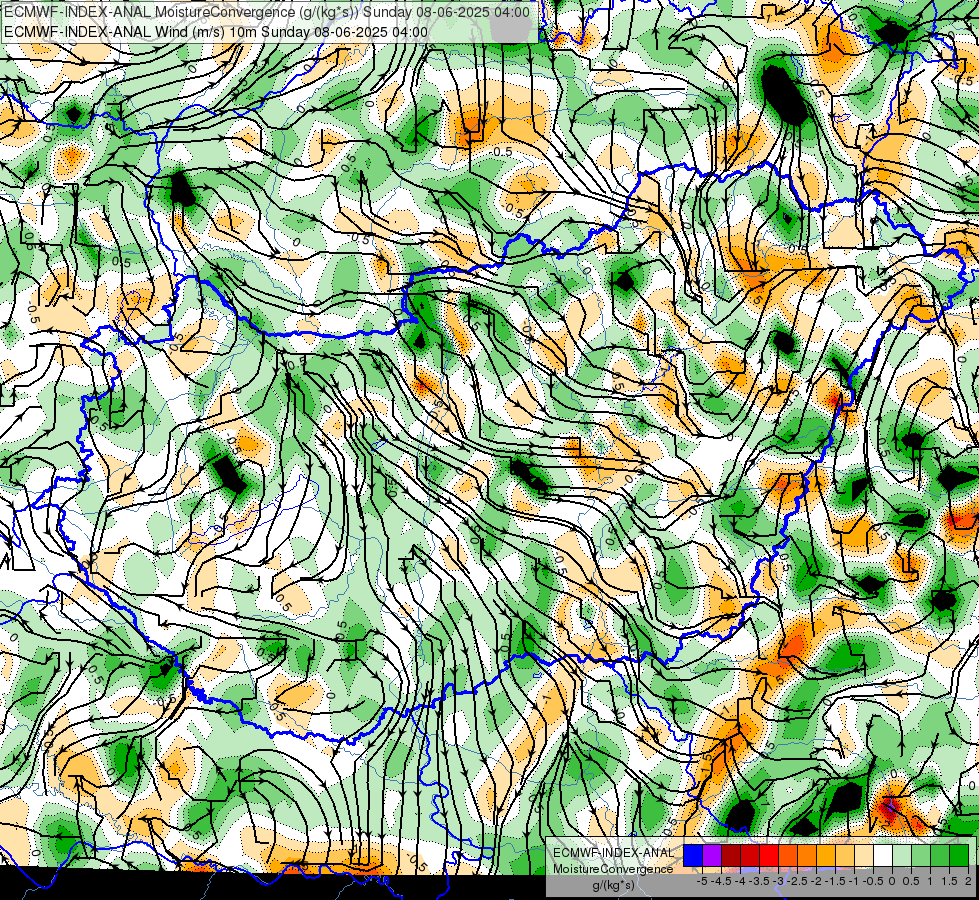Click the '-3.5' legend tick label
Image resolution: width=979 pixels, height=900 pixels.
point(760,881)
